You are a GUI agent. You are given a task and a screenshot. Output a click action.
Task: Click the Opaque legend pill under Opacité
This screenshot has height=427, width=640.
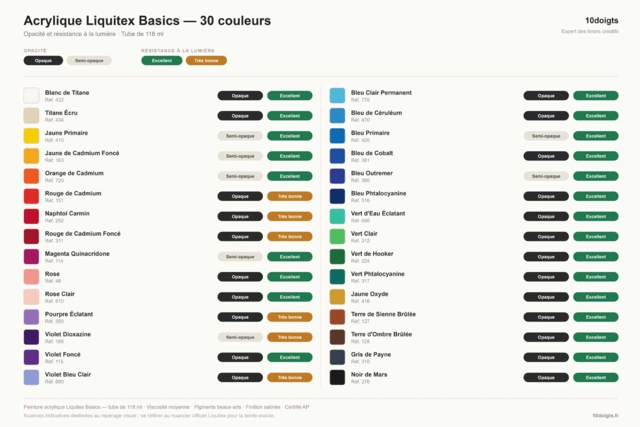point(43,60)
